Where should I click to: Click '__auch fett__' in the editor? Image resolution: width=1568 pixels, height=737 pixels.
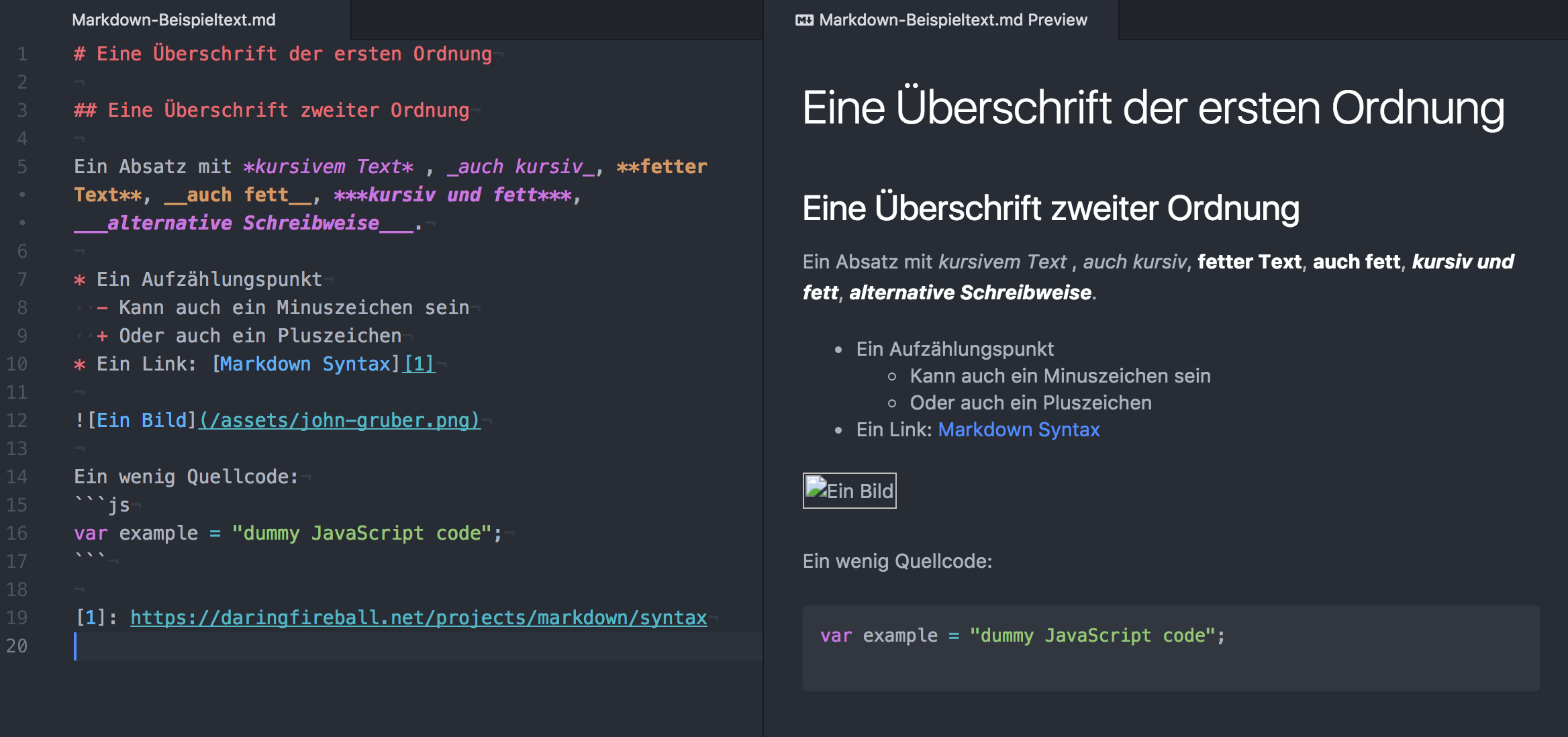point(238,195)
